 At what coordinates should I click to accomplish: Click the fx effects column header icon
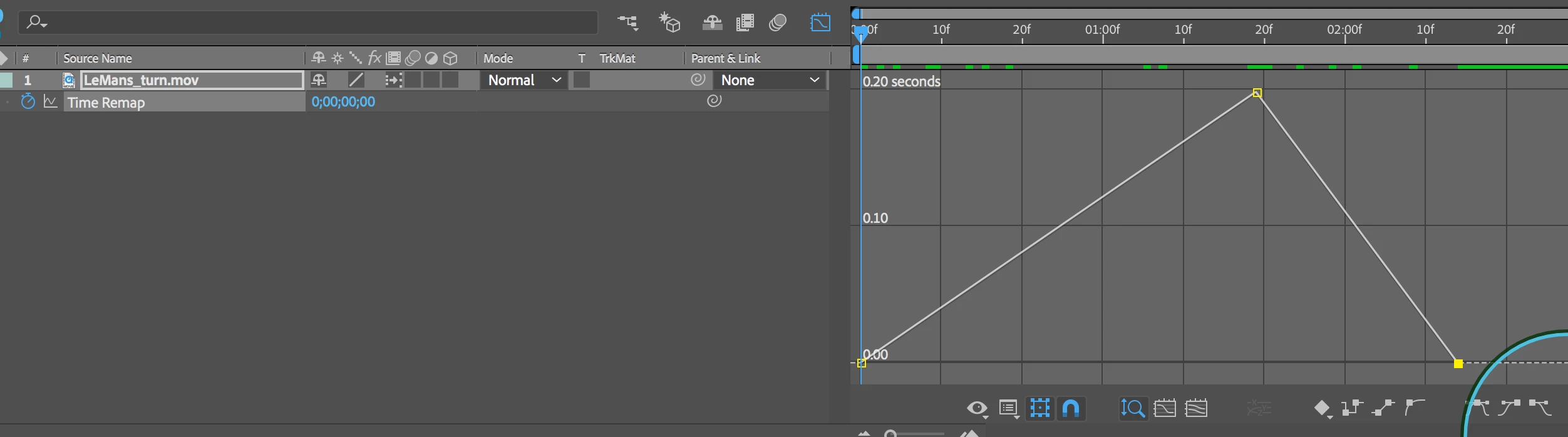[x=374, y=58]
